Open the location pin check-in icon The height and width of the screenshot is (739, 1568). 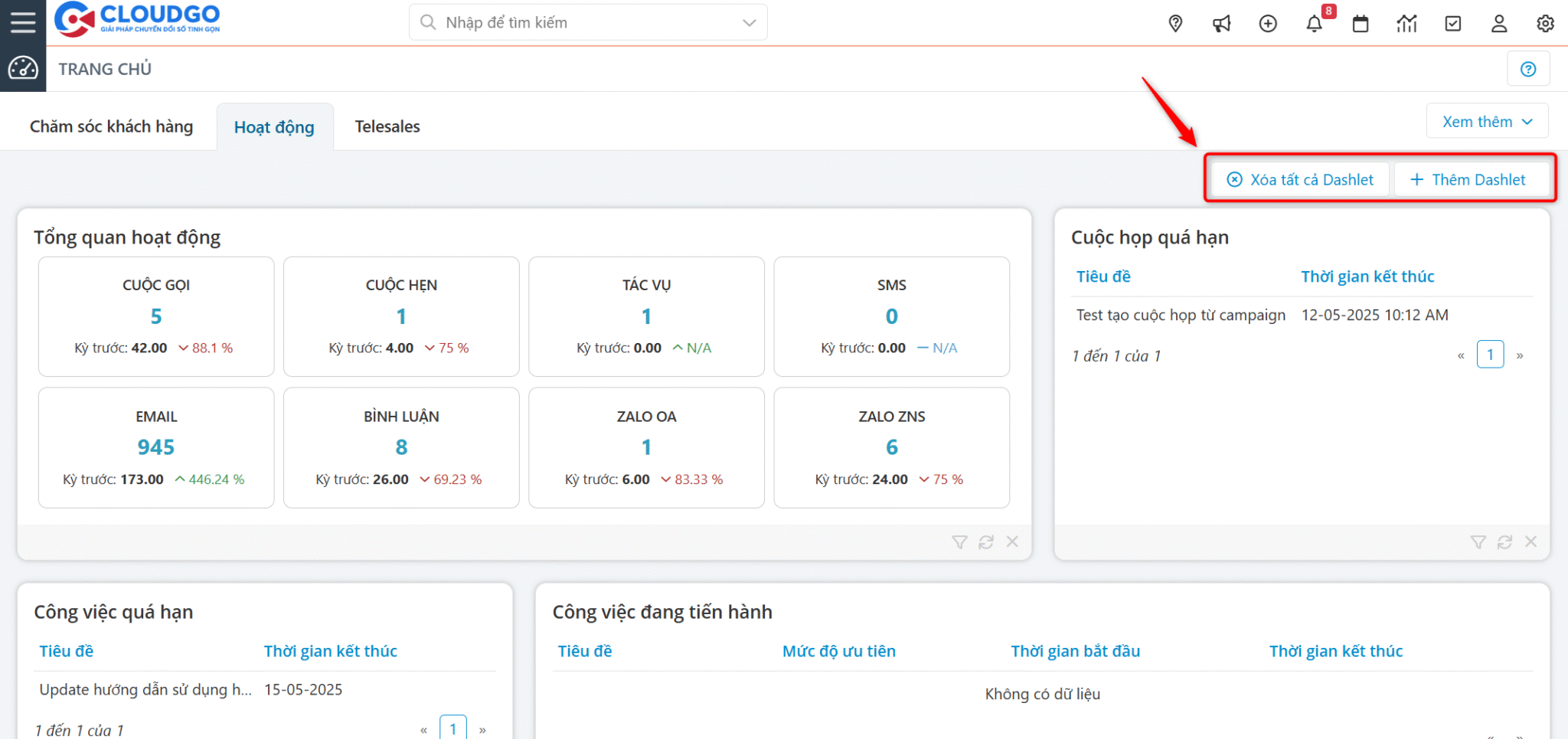1175,24
